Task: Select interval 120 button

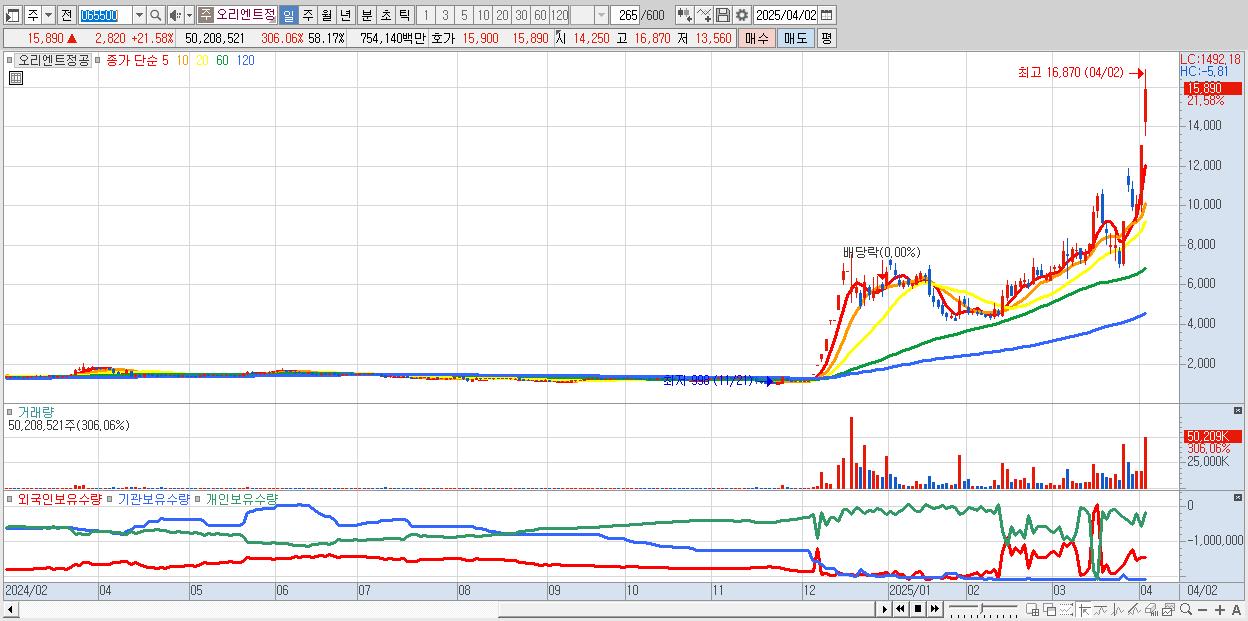Action: 560,15
